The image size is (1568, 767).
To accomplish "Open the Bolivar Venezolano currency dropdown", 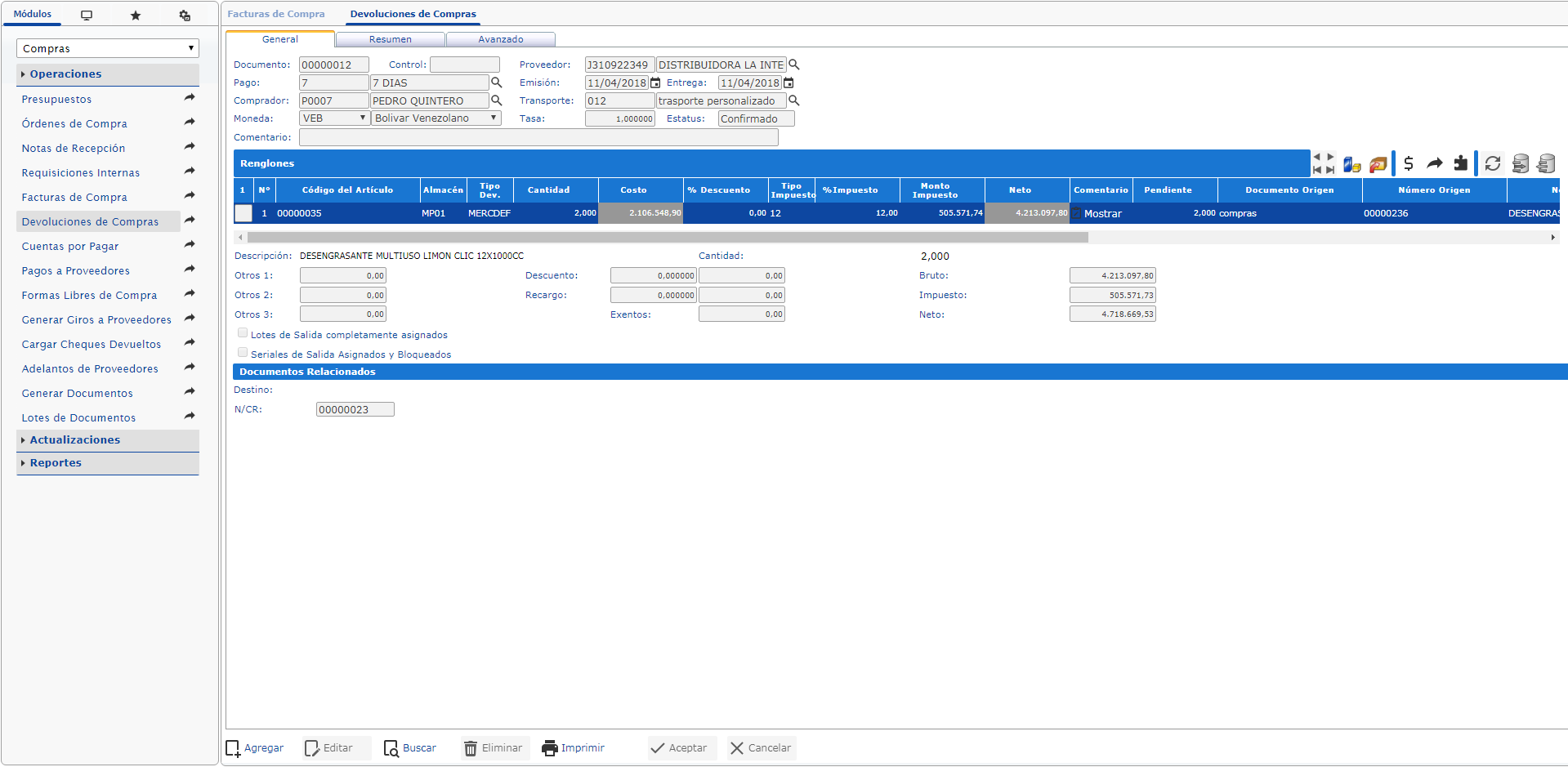I will (436, 118).
